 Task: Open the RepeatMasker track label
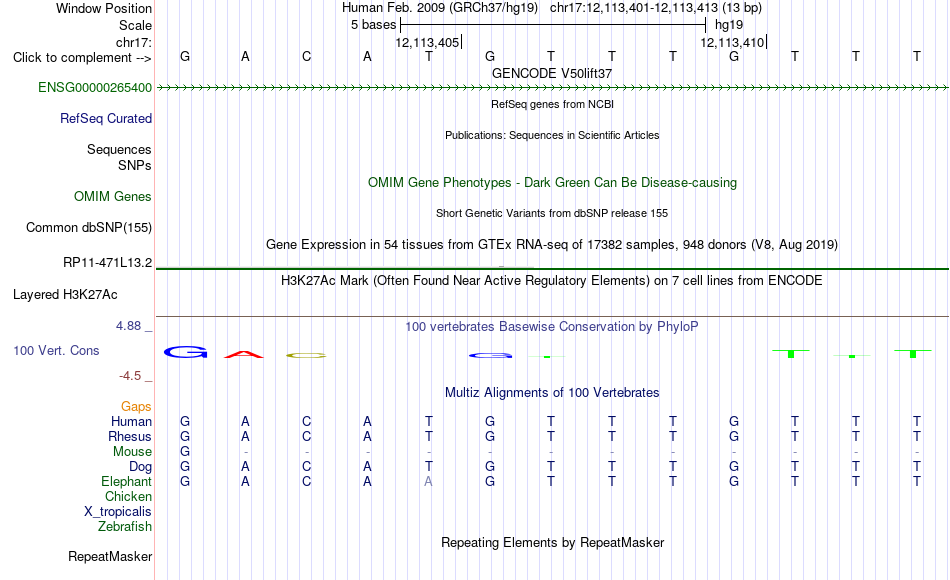coord(110,556)
